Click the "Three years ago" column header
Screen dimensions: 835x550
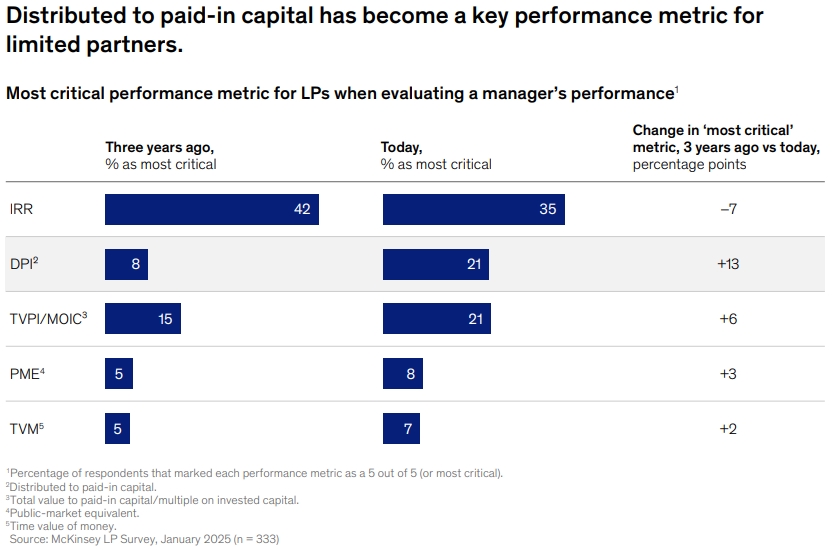pos(160,155)
